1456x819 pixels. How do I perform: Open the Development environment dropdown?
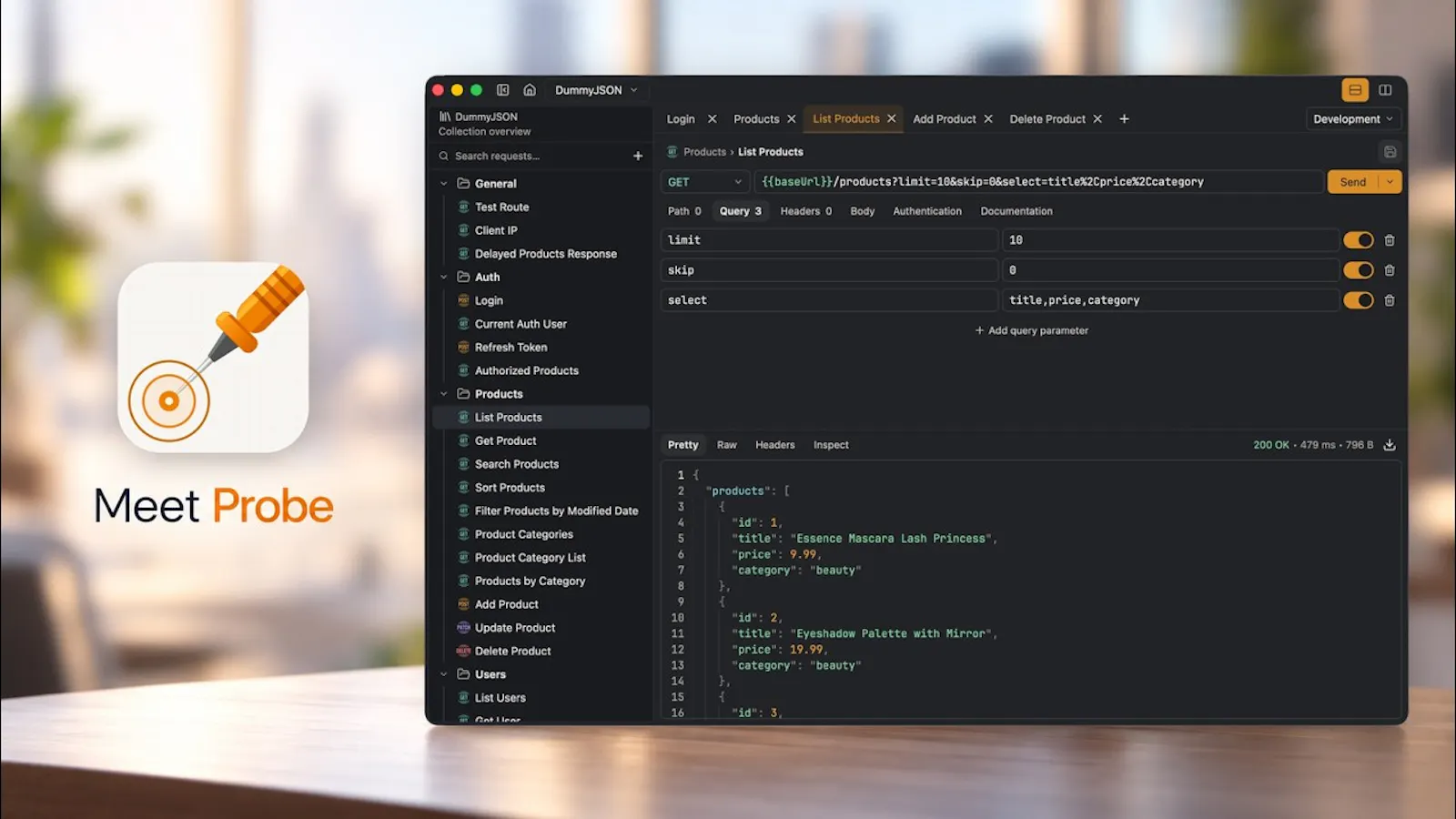1353,119
